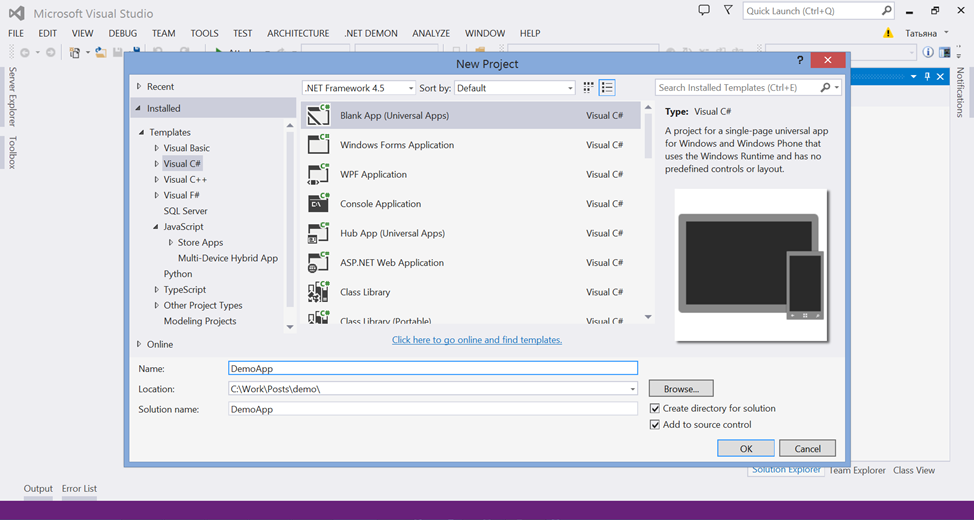Click the OK button
The width and height of the screenshot is (974, 520).
coord(746,448)
